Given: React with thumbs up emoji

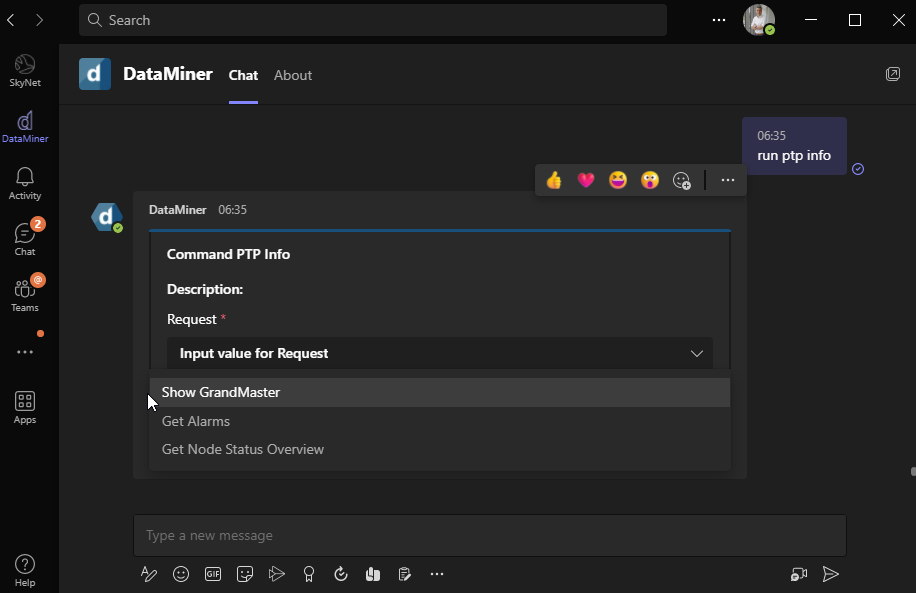Looking at the screenshot, I should coord(554,180).
